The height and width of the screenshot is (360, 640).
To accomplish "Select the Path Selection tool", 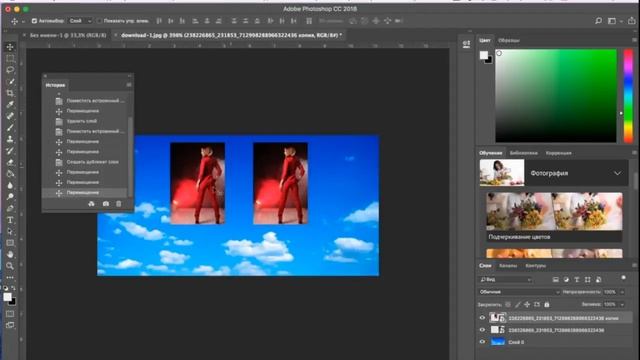I will click(10, 231).
